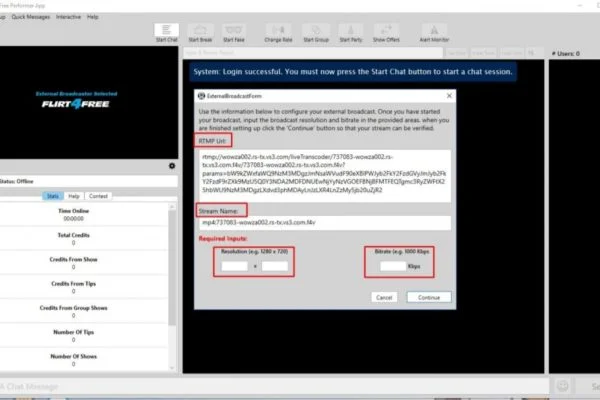600x400 pixels.
Task: Click the Login successful system message
Action: pyautogui.click(x=353, y=72)
